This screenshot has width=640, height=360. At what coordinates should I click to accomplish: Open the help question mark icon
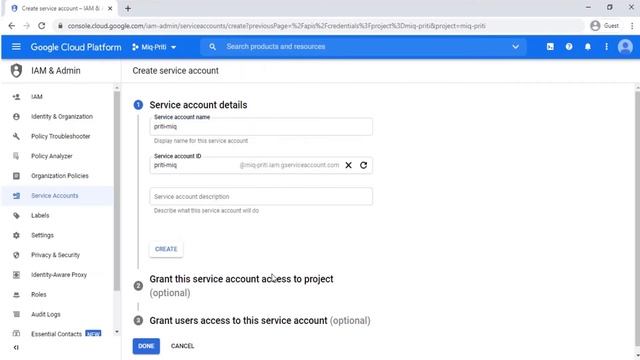[569, 47]
